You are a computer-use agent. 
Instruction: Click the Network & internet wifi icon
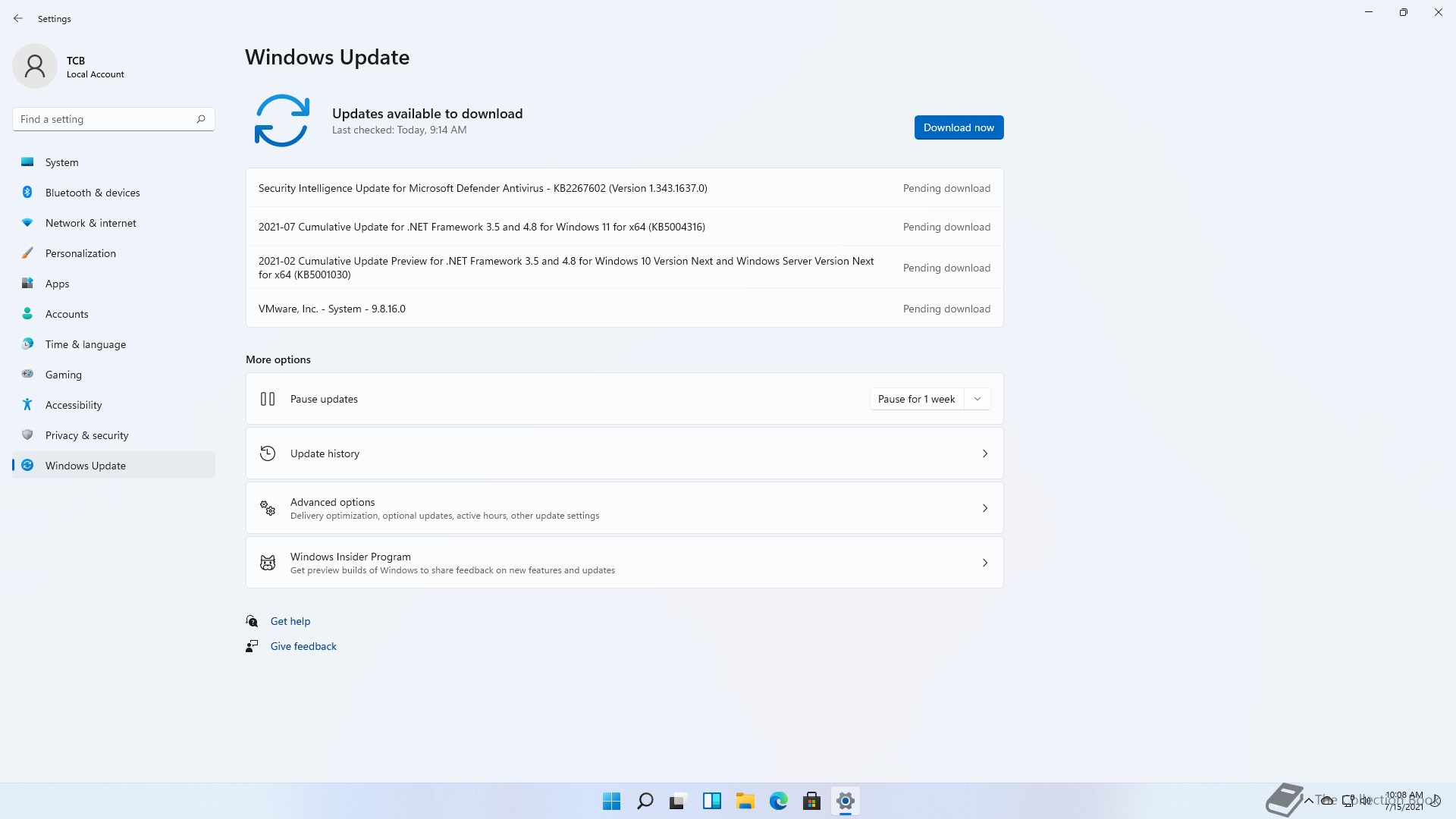point(27,223)
